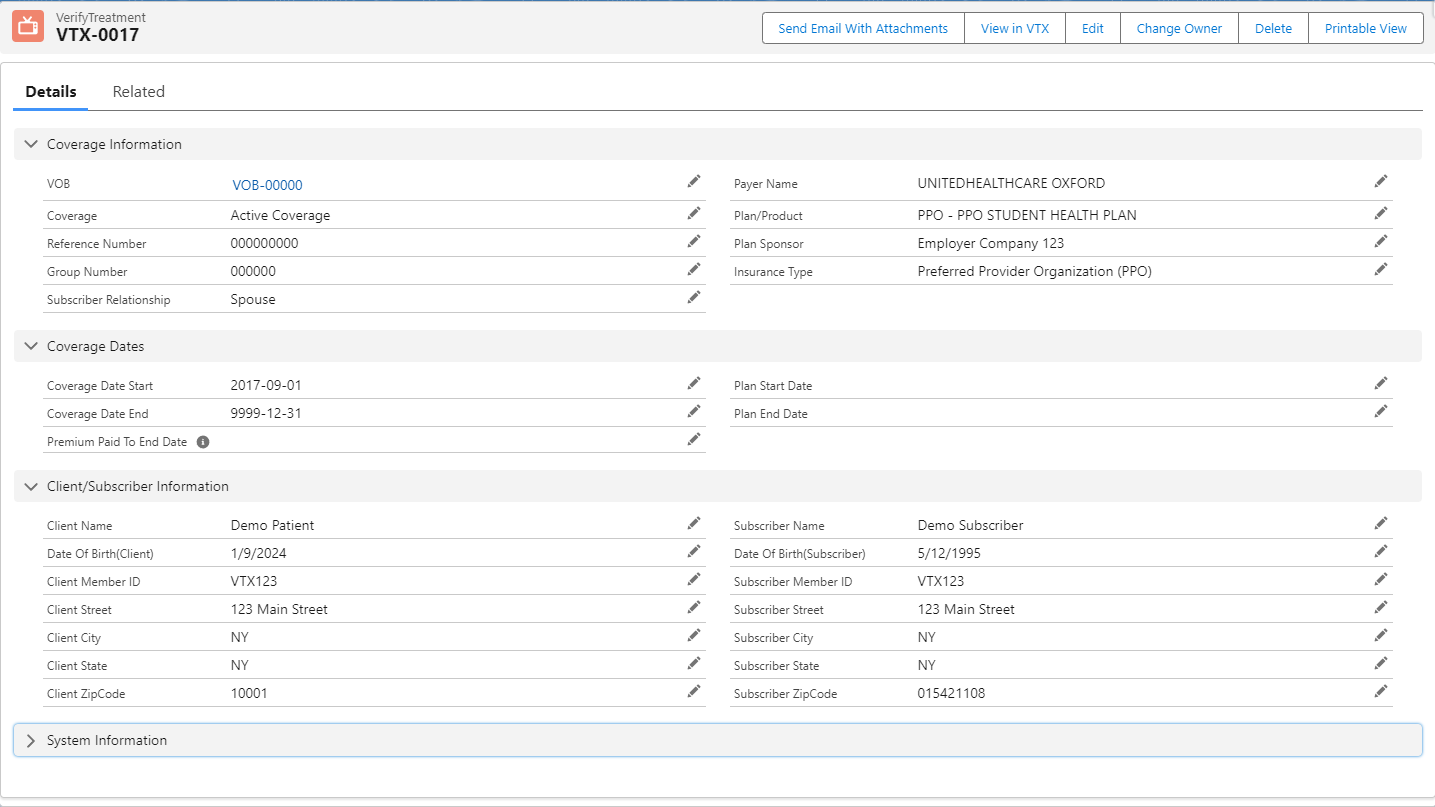The image size is (1435, 807).
Task: Collapse the Coverage Dates section
Action: pyautogui.click(x=31, y=346)
